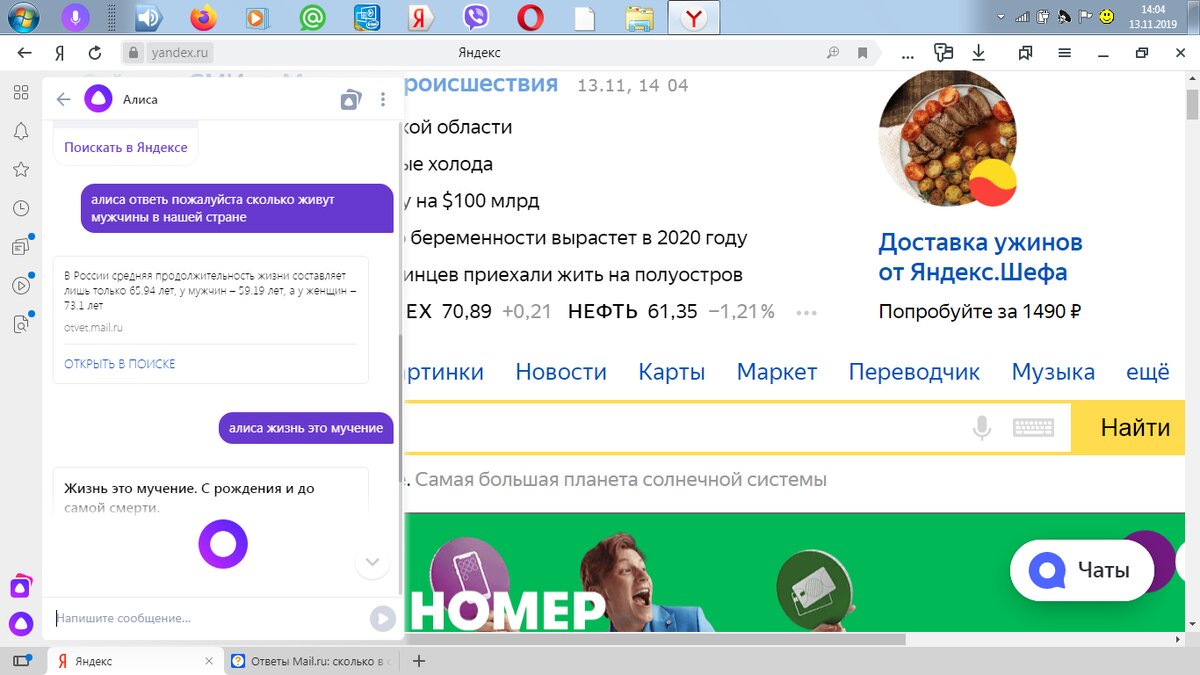Send message with the arrow button
The image size is (1200, 675).
point(383,619)
